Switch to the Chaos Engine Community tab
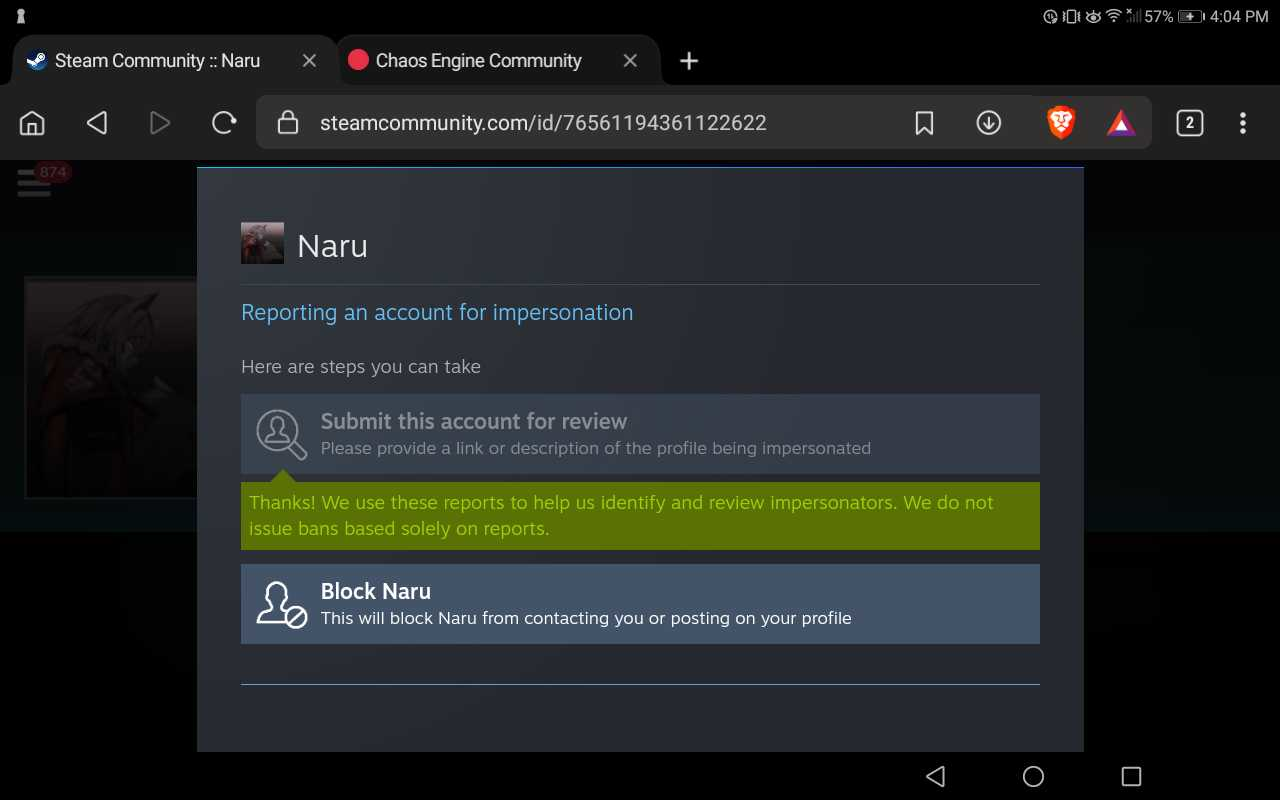Viewport: 1280px width, 800px height. (x=478, y=61)
